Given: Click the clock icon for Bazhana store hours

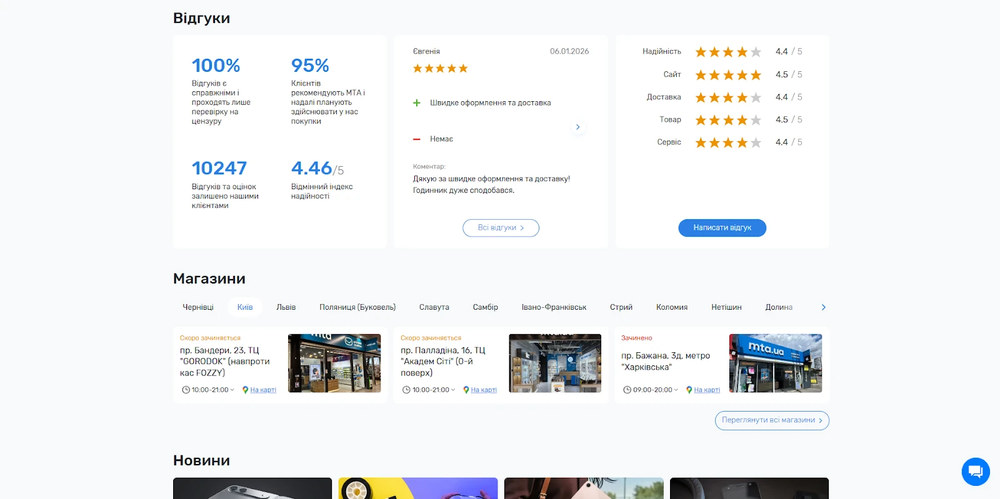Looking at the screenshot, I should pos(626,390).
